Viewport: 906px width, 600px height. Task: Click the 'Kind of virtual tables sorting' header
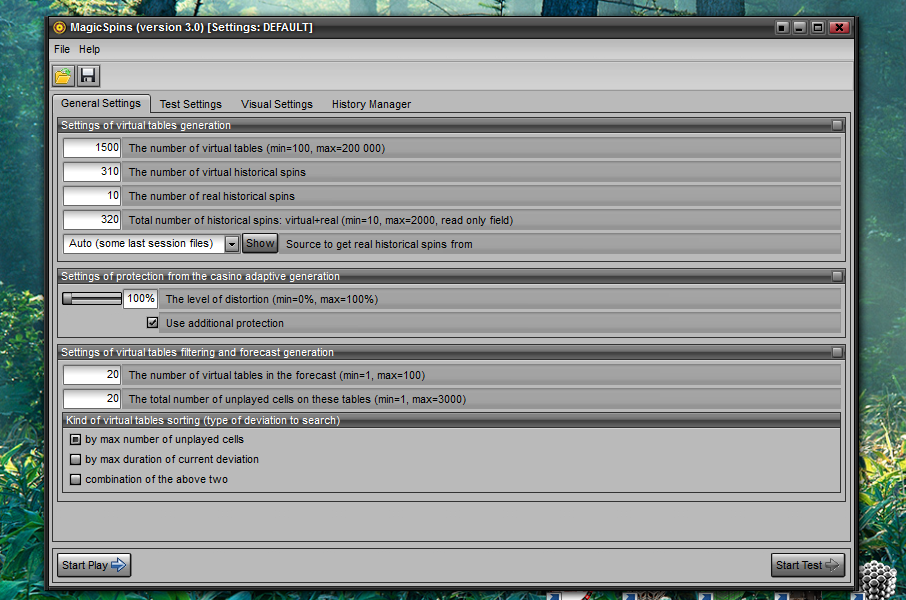(x=203, y=420)
